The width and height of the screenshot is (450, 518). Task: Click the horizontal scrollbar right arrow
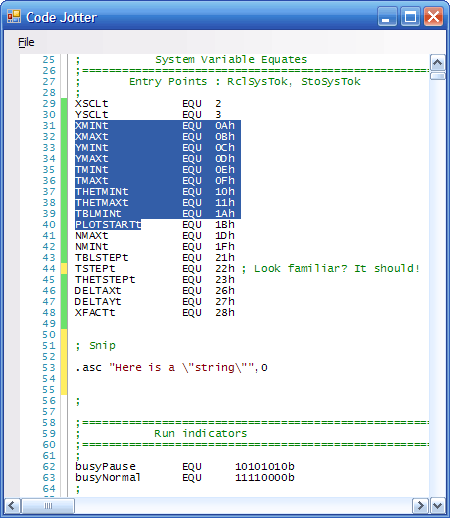tap(420, 506)
